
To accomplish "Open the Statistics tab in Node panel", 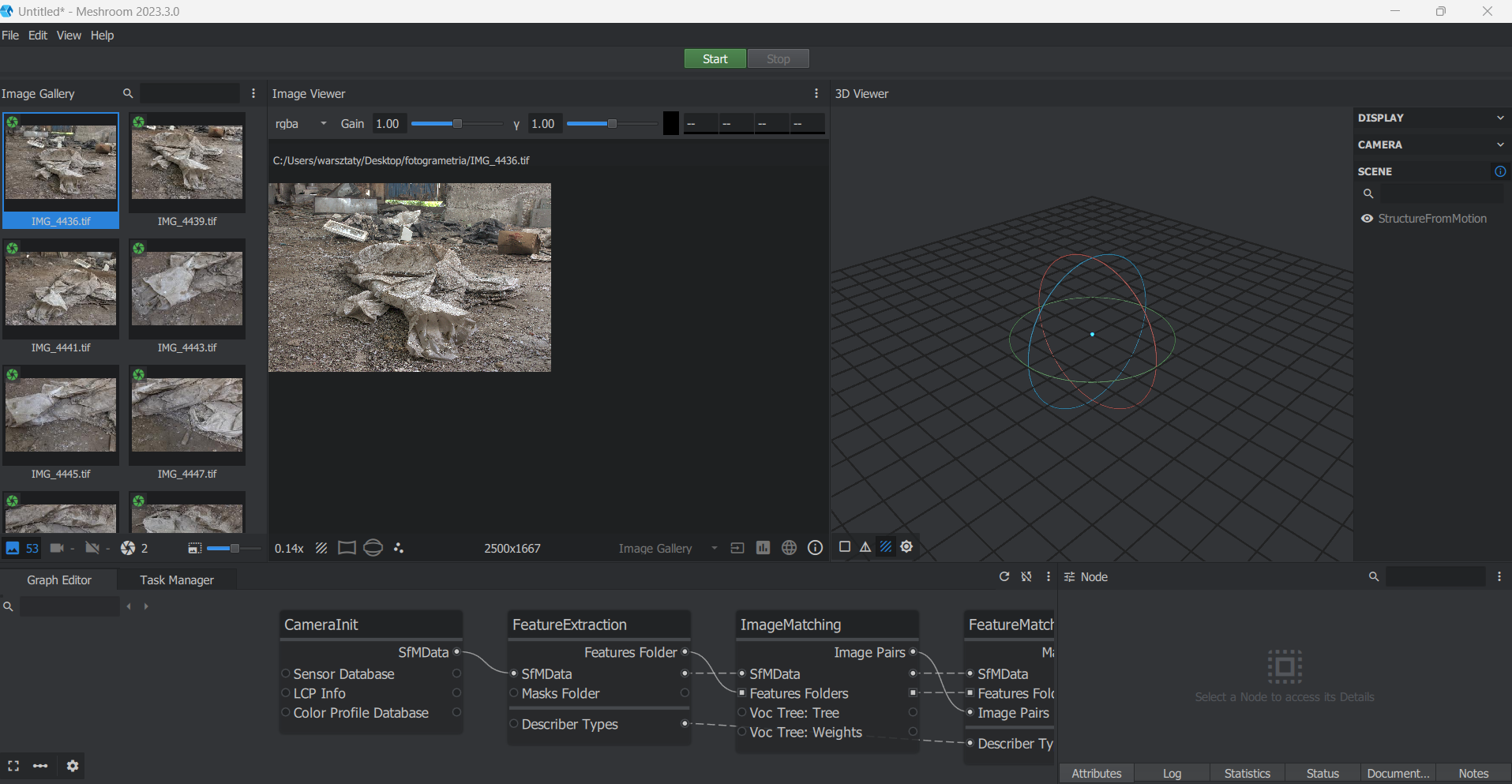I will (1247, 774).
